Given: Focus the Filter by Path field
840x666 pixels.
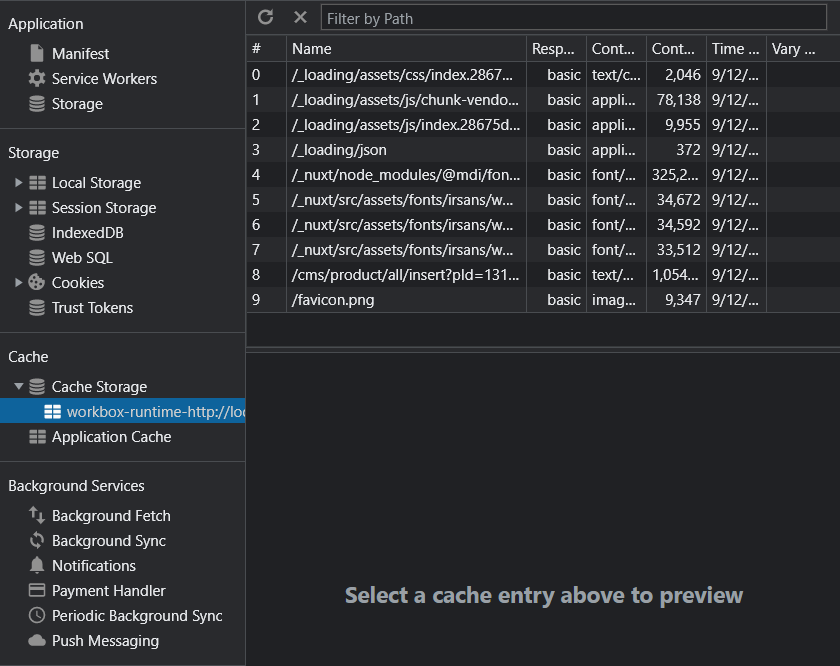Looking at the screenshot, I should click(573, 18).
